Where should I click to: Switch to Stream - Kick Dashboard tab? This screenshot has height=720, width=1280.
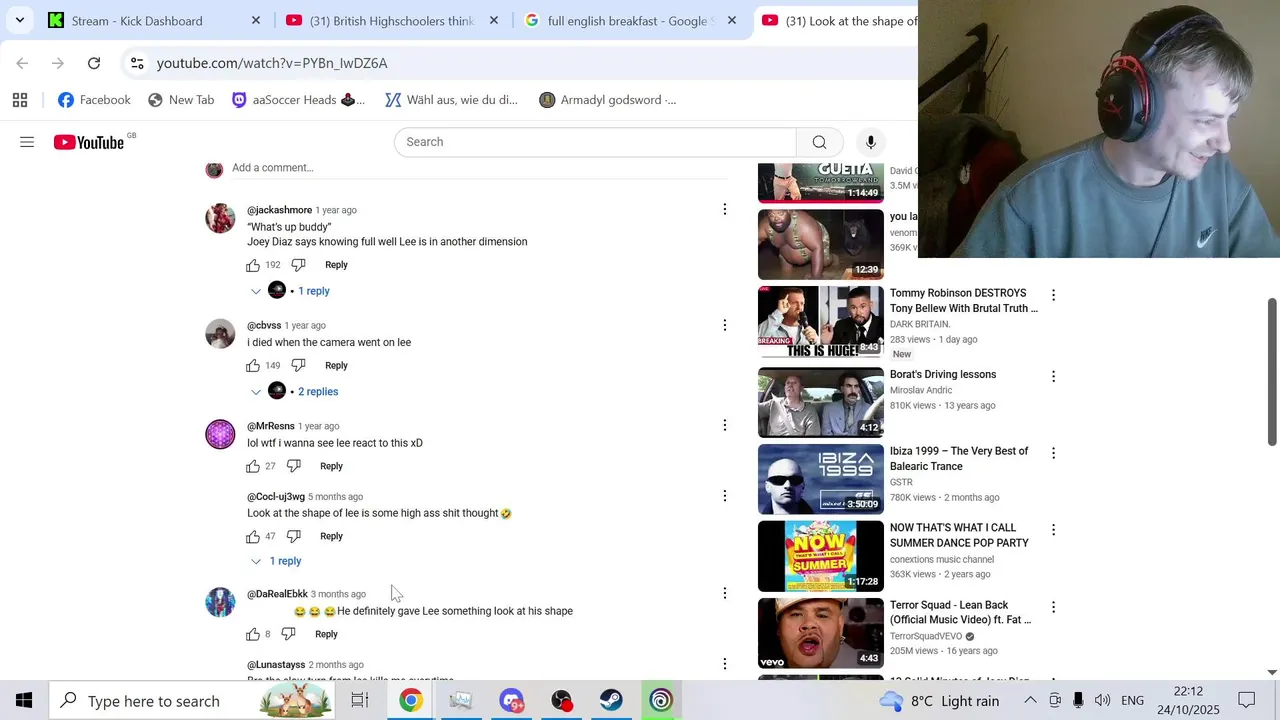click(137, 21)
